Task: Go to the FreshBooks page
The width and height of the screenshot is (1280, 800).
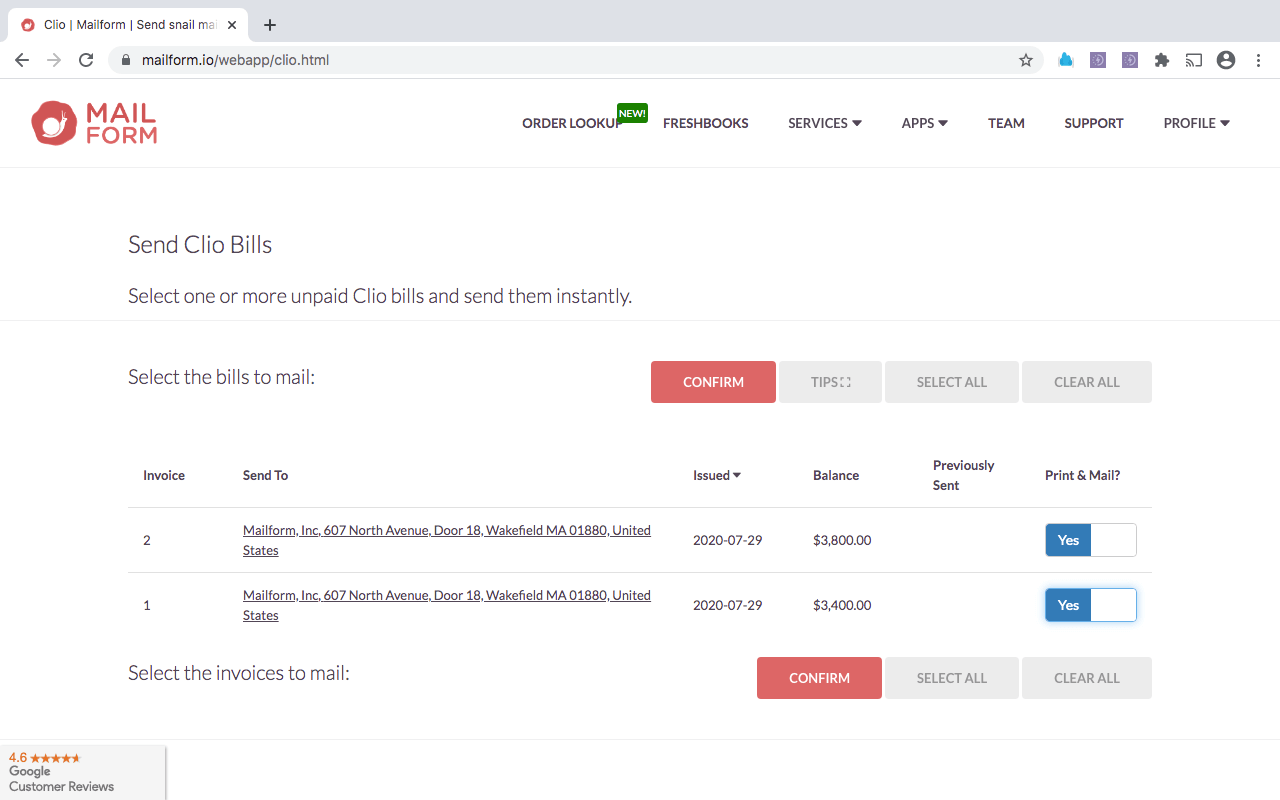Action: click(x=706, y=123)
